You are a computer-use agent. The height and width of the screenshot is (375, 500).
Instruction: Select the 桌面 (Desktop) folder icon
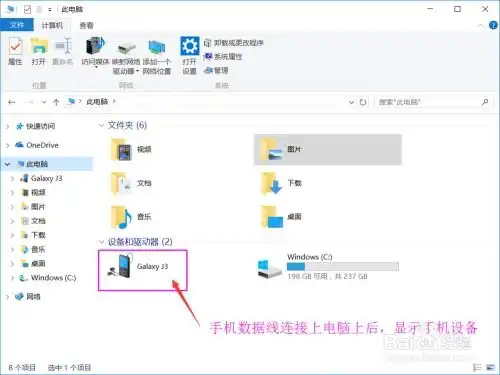[x=271, y=217]
